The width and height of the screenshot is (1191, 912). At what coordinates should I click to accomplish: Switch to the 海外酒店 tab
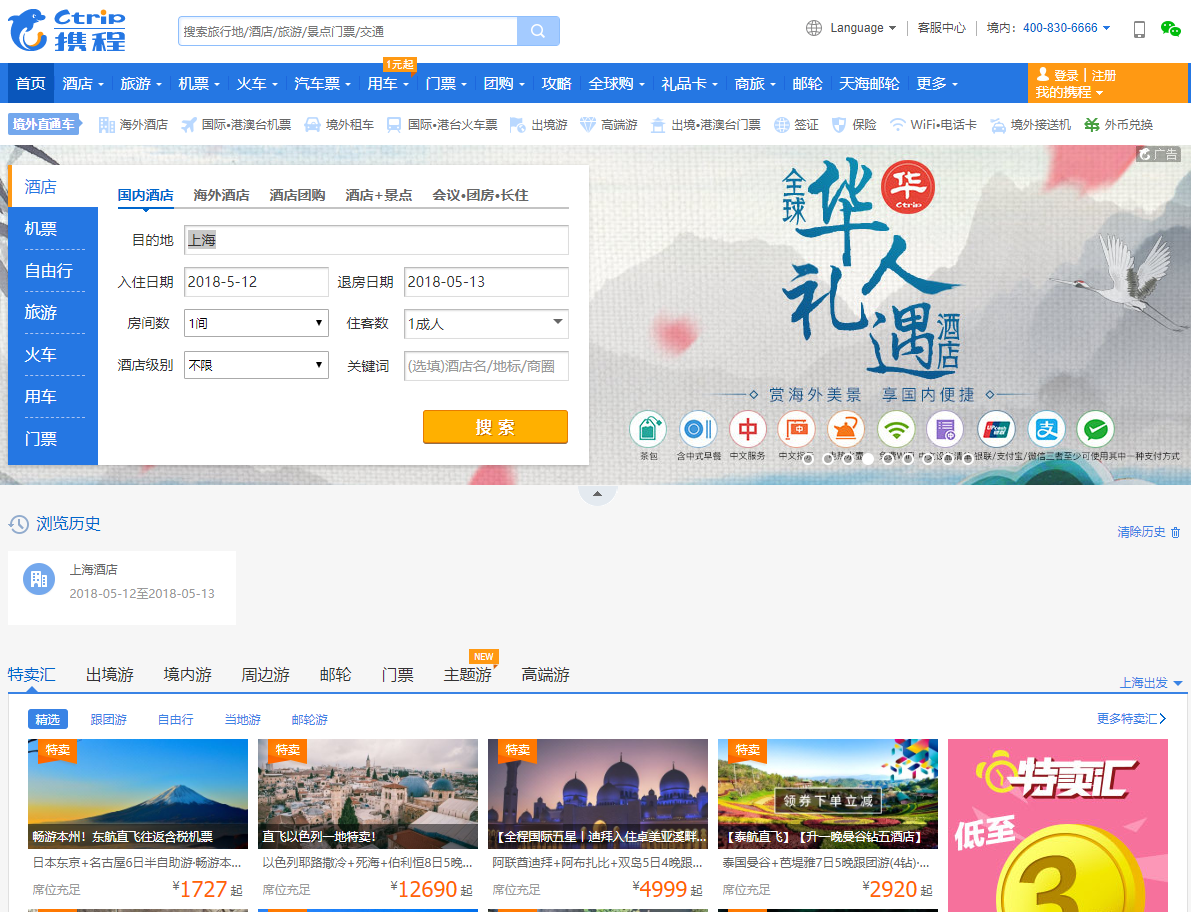221,195
